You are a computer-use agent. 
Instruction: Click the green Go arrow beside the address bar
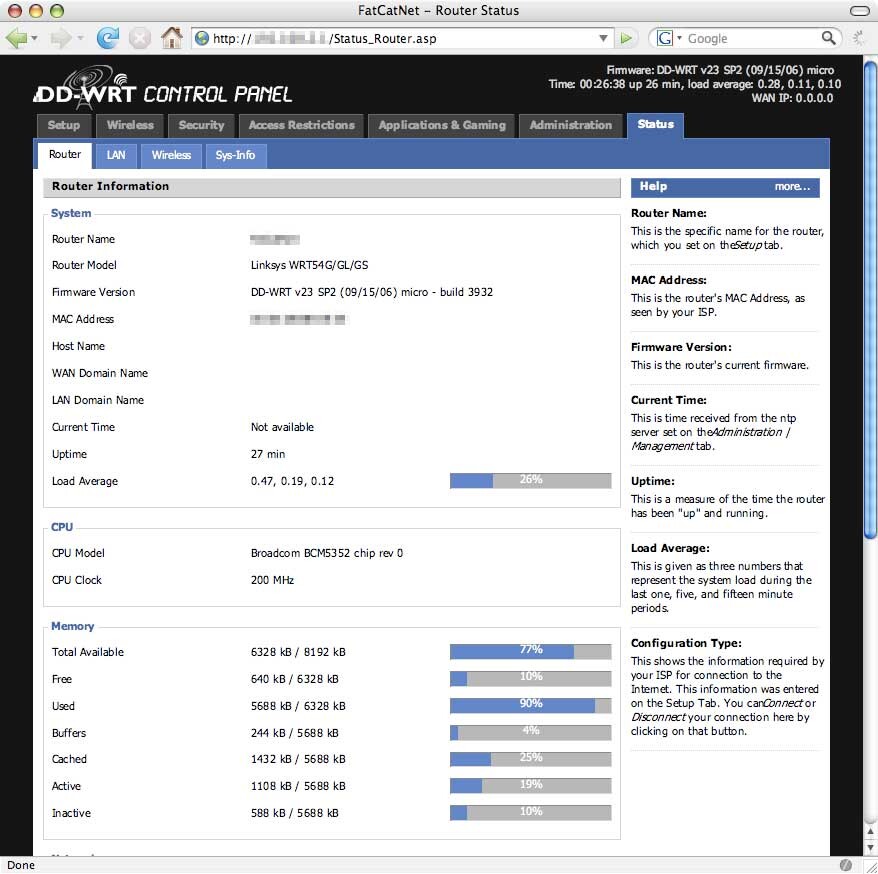625,38
